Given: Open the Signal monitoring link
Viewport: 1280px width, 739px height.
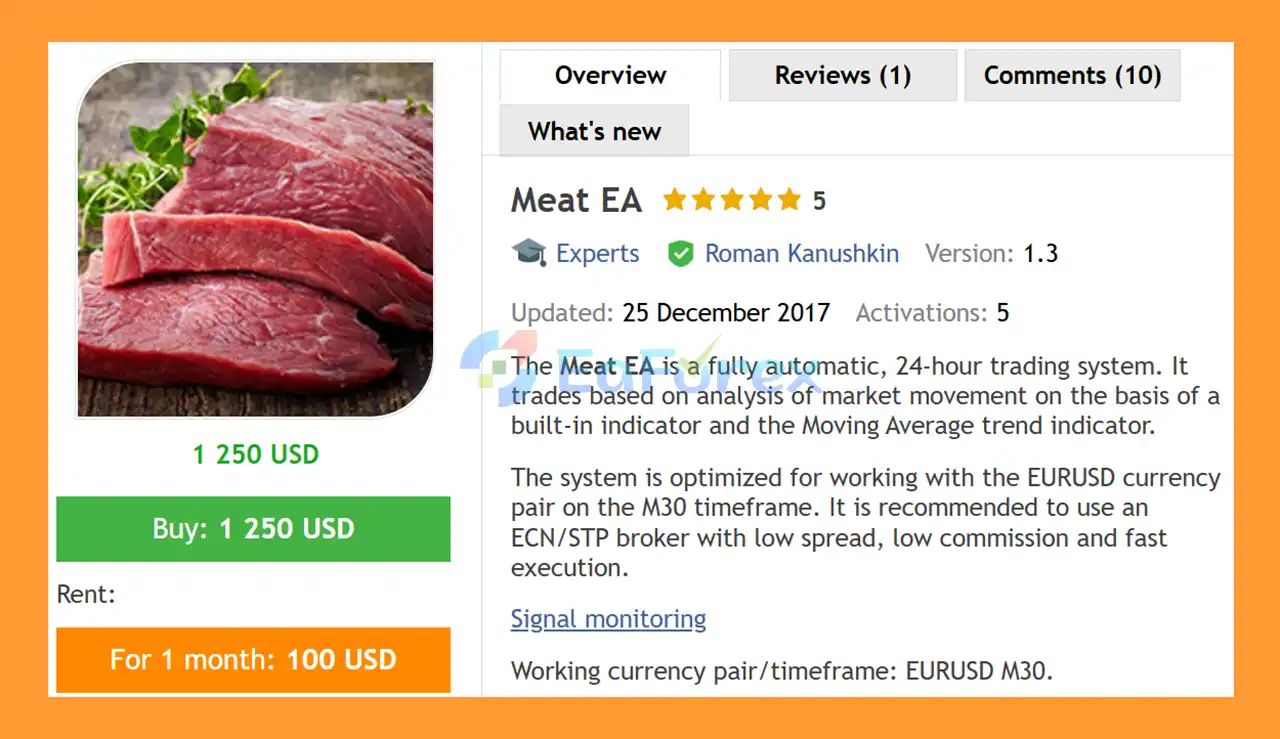Looking at the screenshot, I should pos(608,619).
